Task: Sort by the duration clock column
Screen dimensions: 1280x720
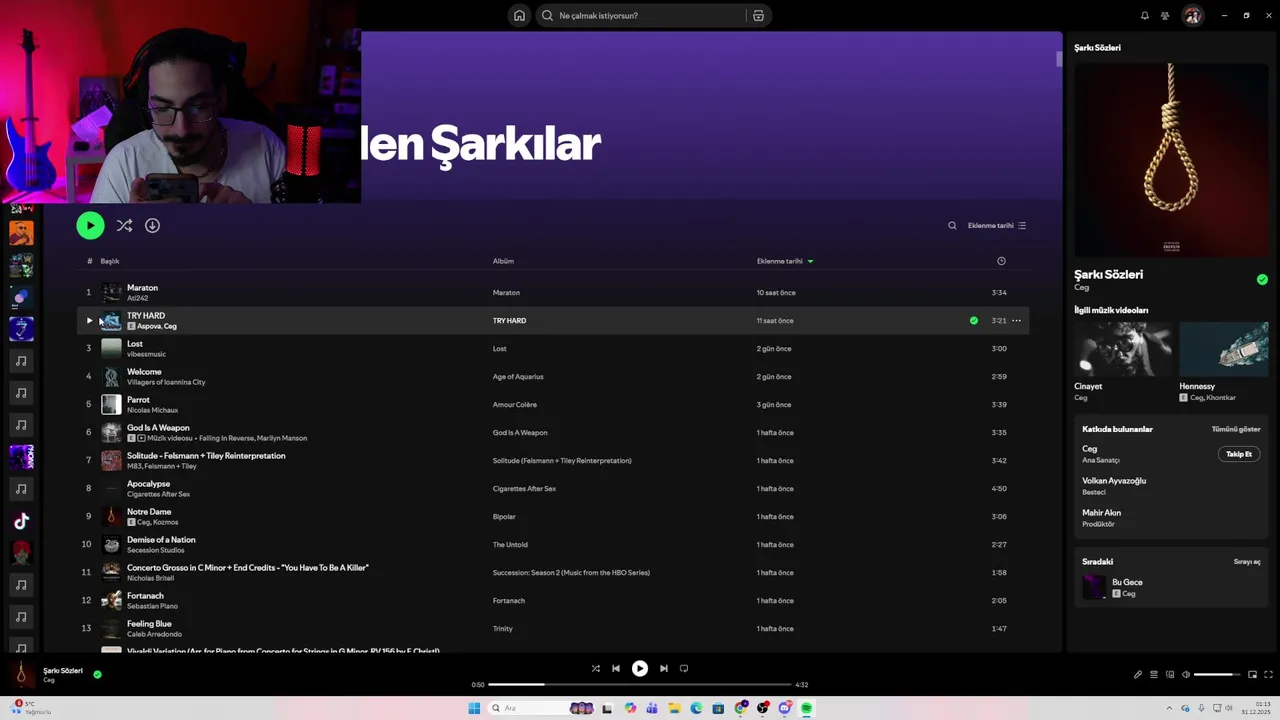Action: (x=1001, y=261)
